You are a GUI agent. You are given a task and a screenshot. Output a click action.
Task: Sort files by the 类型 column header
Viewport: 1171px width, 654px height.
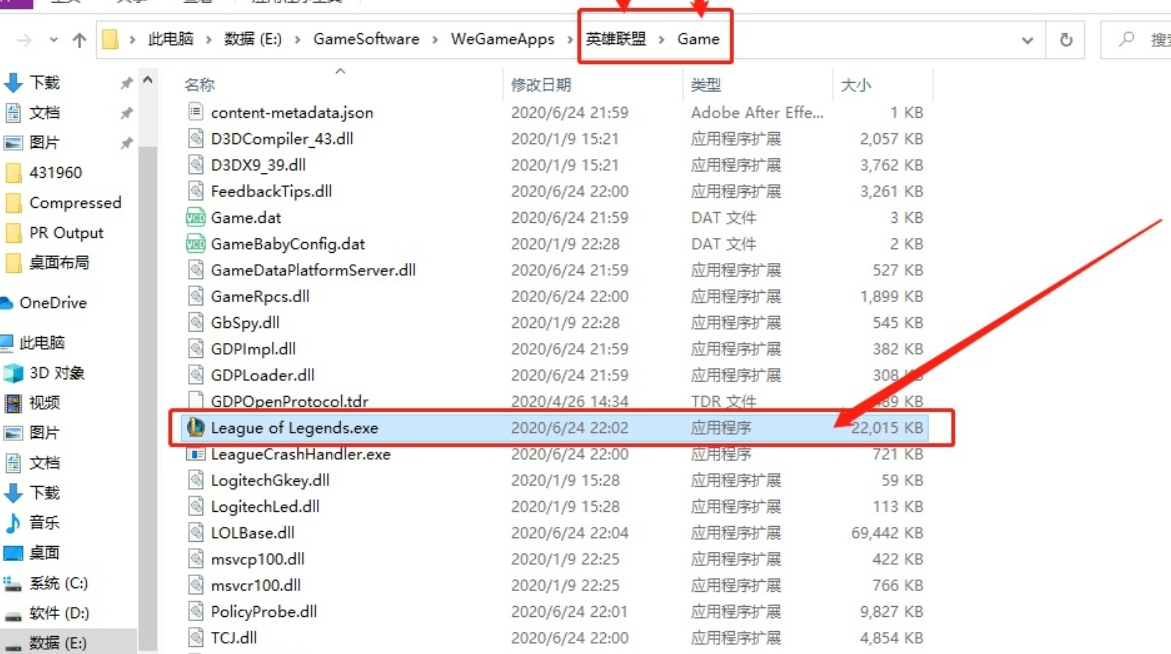pos(706,84)
